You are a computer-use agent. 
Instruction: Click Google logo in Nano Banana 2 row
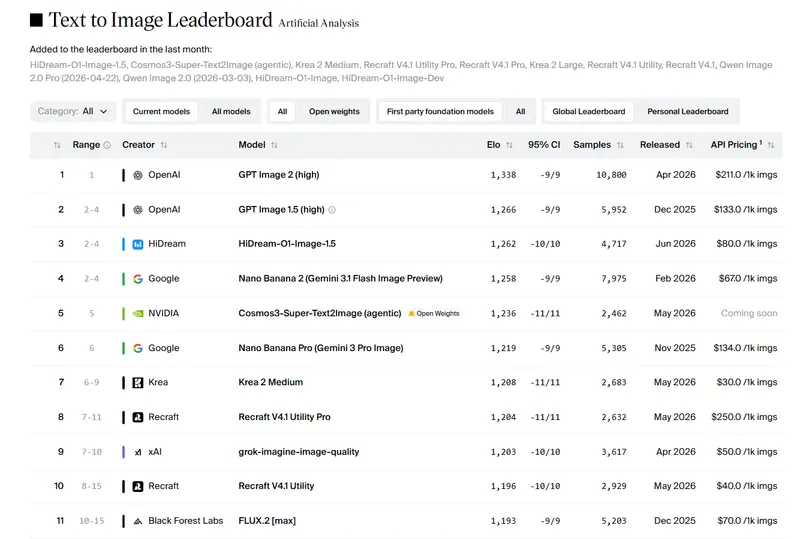click(138, 279)
